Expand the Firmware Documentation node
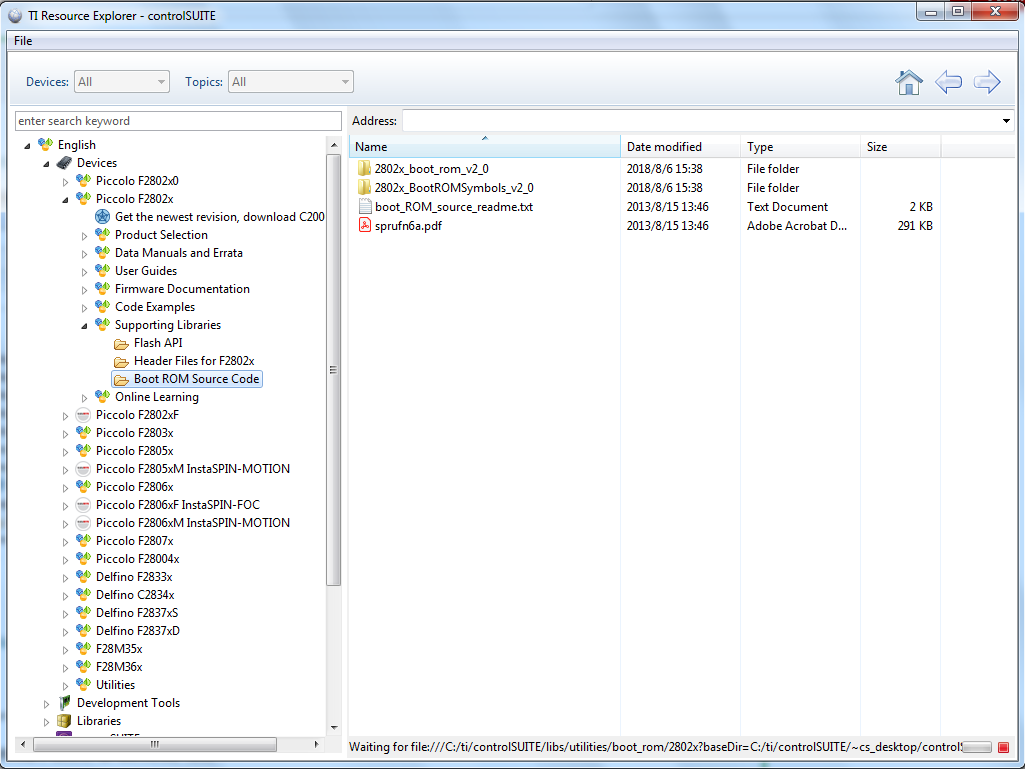1025x769 pixels. pos(84,290)
